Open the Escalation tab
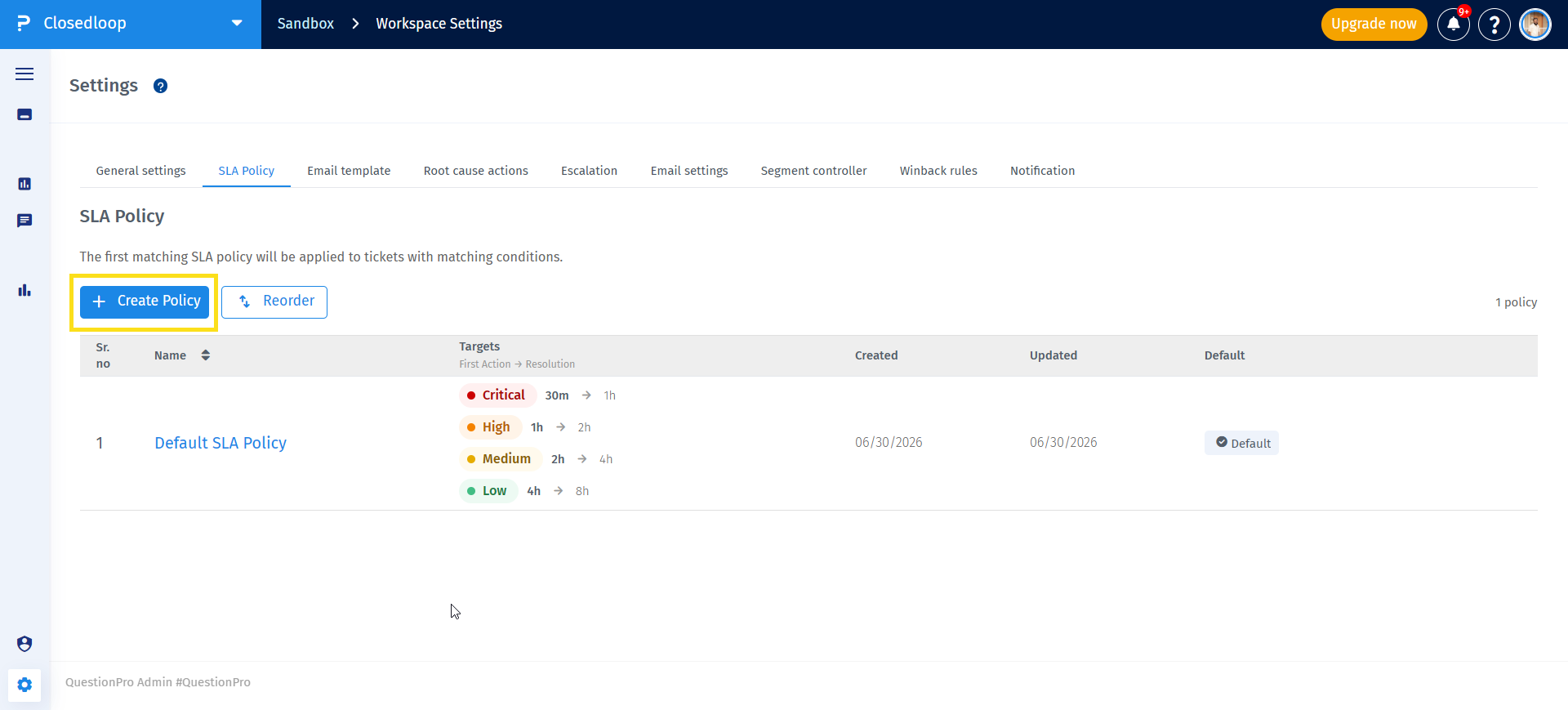The height and width of the screenshot is (710, 1568). pos(589,171)
